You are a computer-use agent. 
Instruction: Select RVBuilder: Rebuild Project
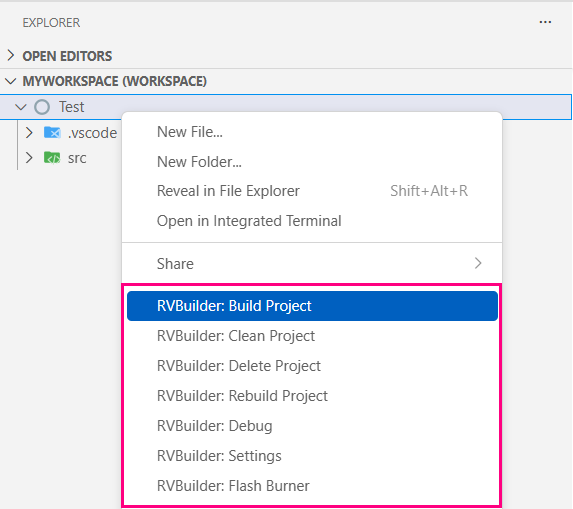pyautogui.click(x=312, y=396)
